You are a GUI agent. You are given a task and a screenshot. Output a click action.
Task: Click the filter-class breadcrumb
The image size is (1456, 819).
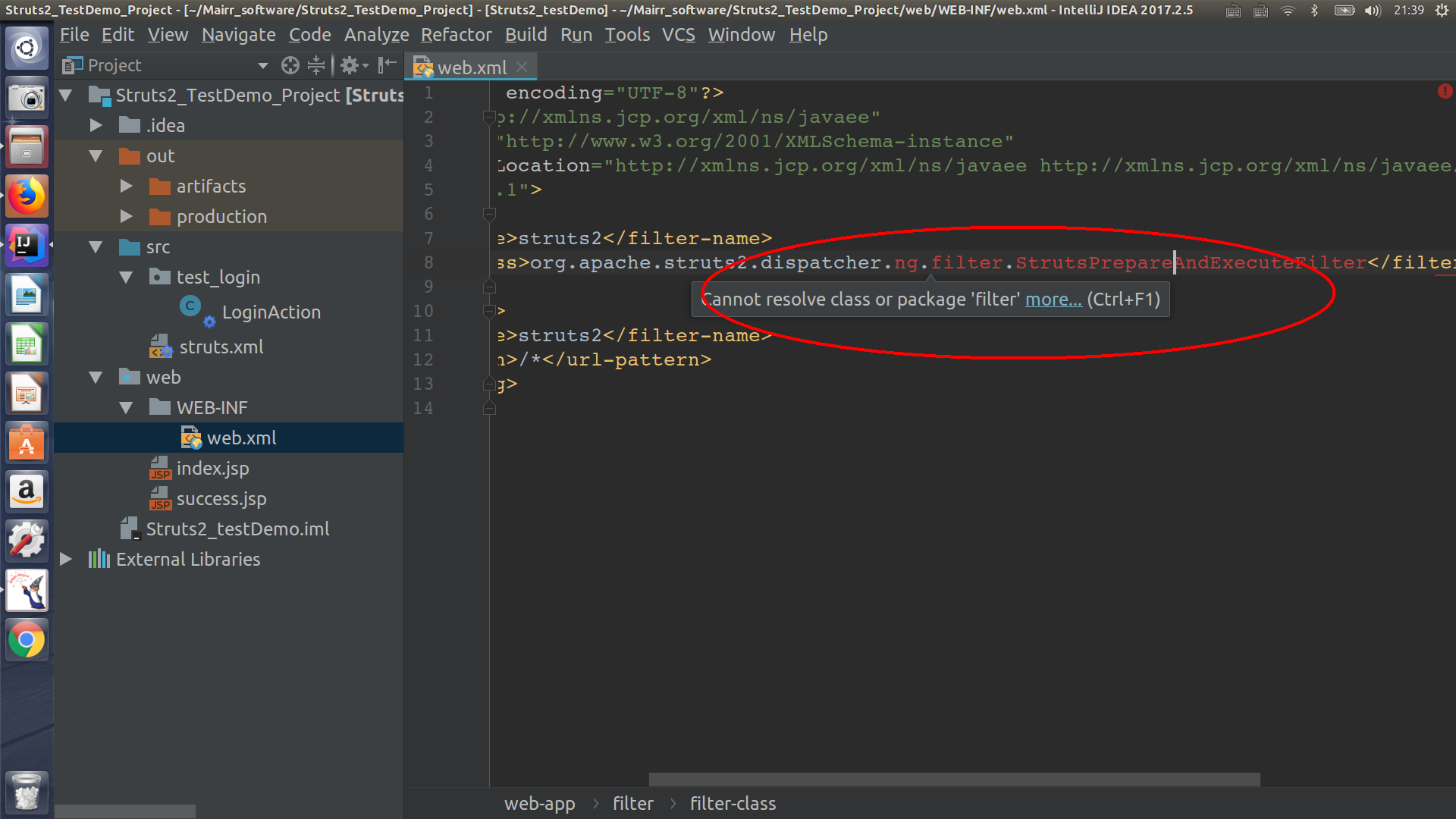click(733, 804)
